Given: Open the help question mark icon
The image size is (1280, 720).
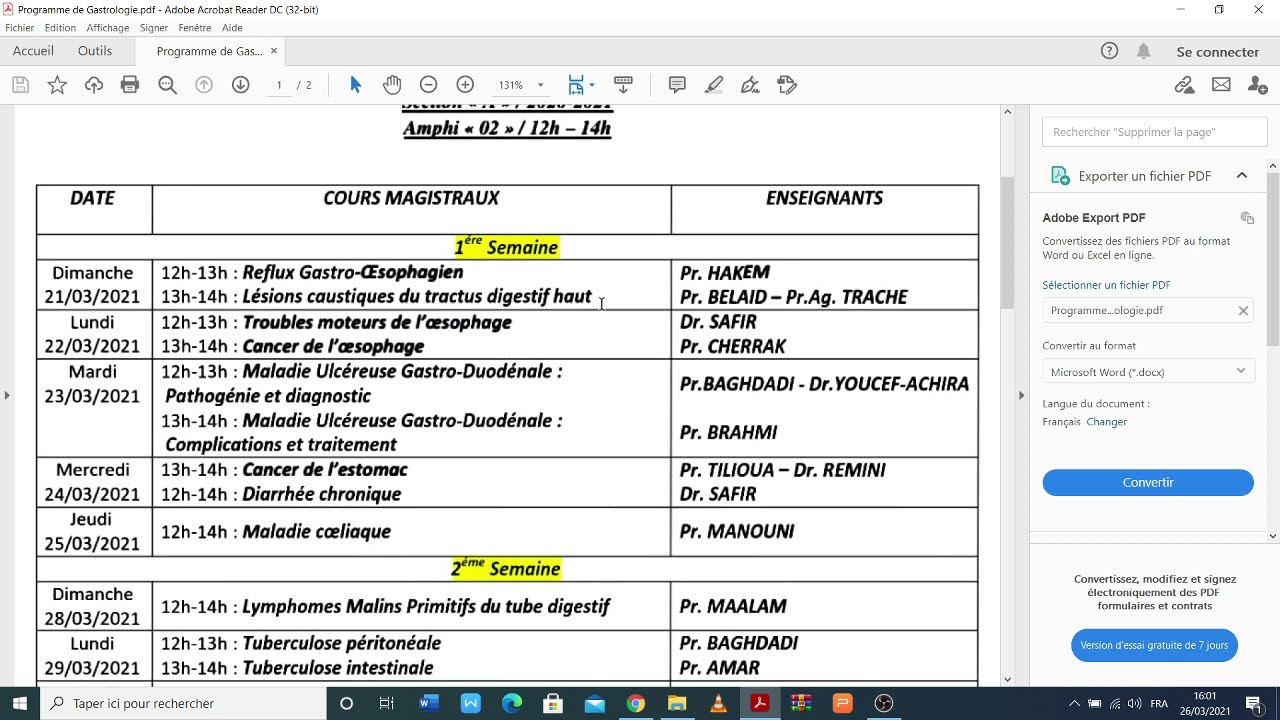Looking at the screenshot, I should click(1109, 51).
